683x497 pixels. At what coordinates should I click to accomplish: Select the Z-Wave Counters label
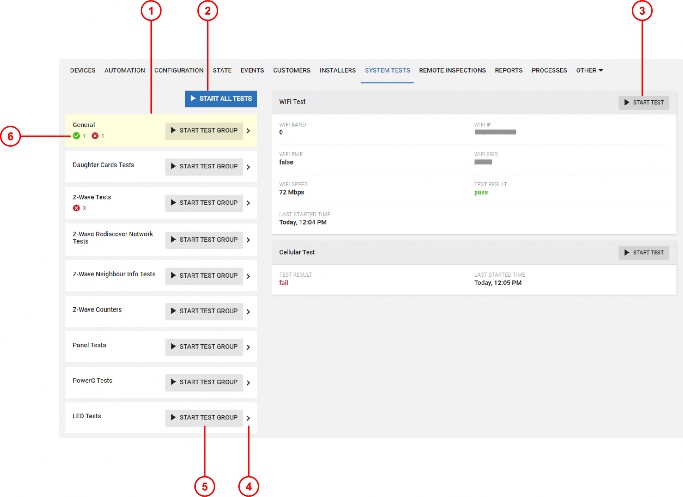(x=97, y=309)
